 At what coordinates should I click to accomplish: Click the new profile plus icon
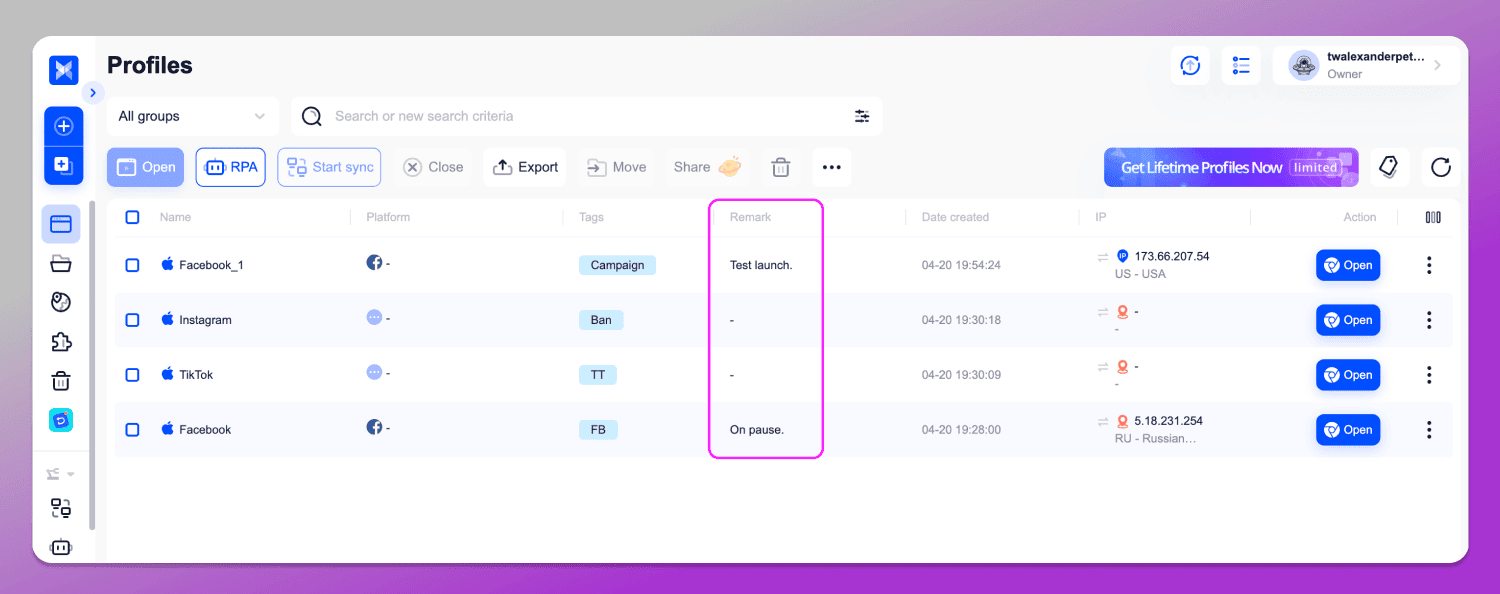pyautogui.click(x=63, y=126)
